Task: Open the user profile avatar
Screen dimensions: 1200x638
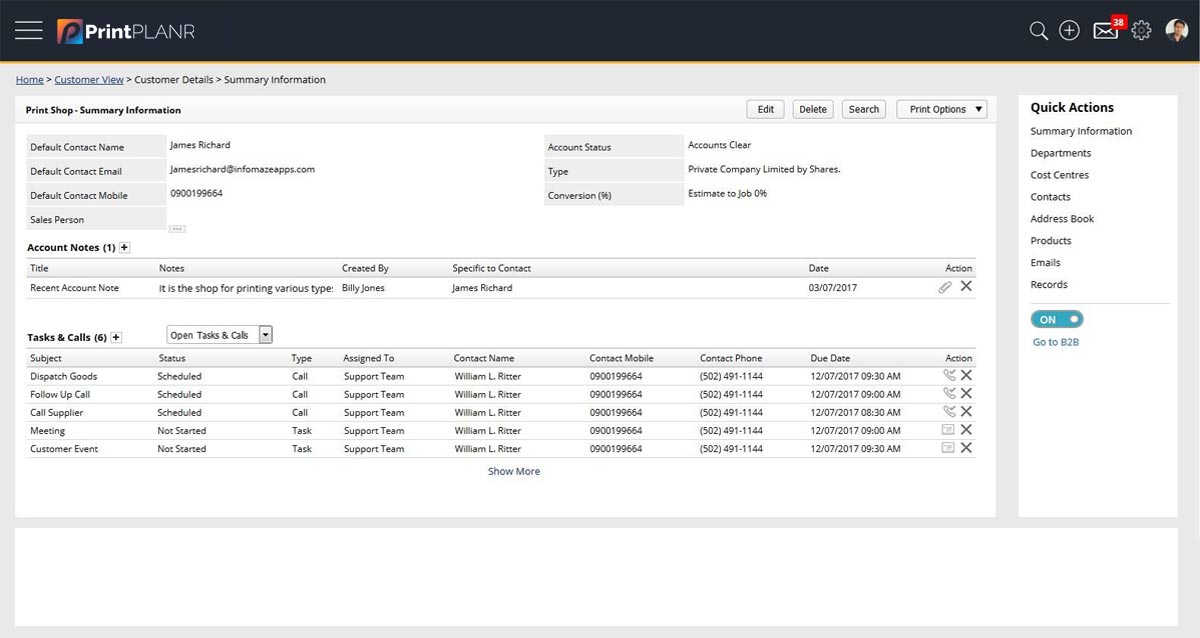Action: 1176,30
